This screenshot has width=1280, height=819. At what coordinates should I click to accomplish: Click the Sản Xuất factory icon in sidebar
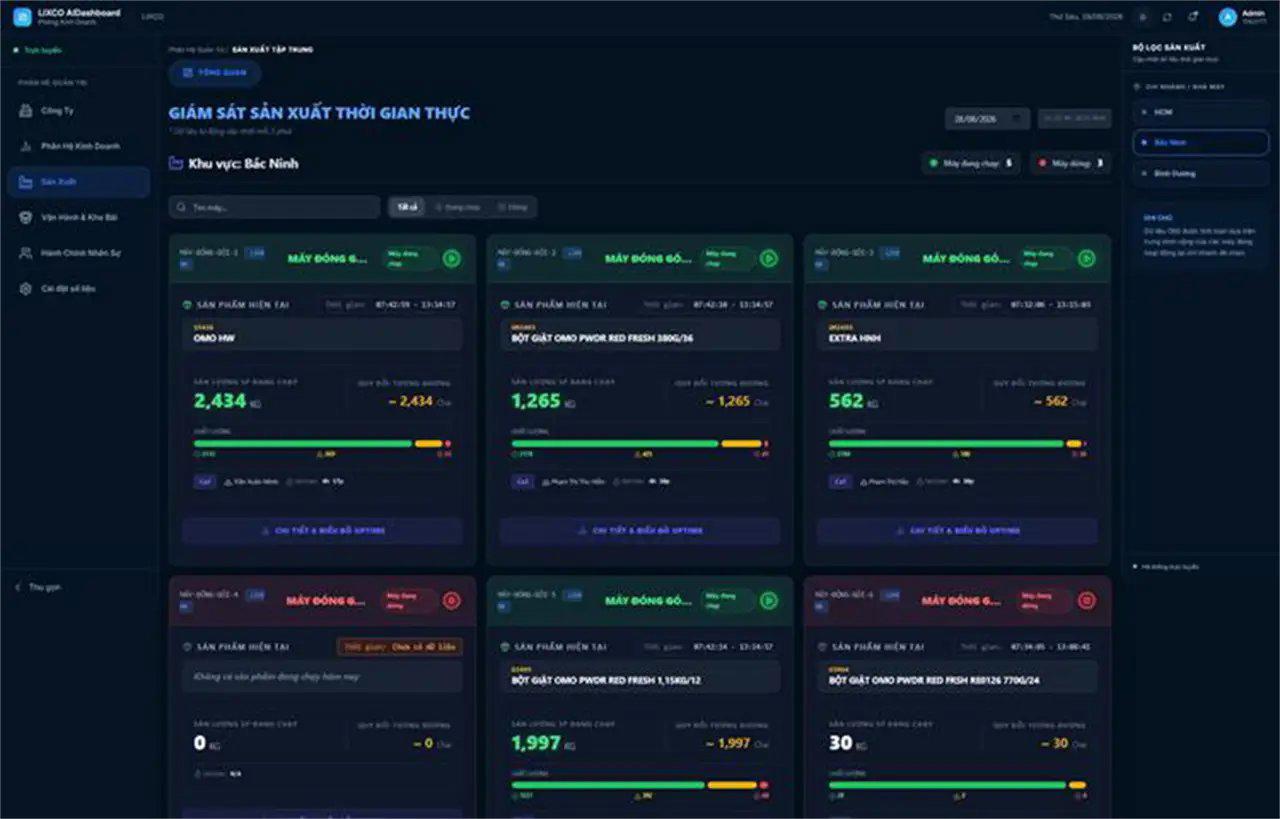26,182
